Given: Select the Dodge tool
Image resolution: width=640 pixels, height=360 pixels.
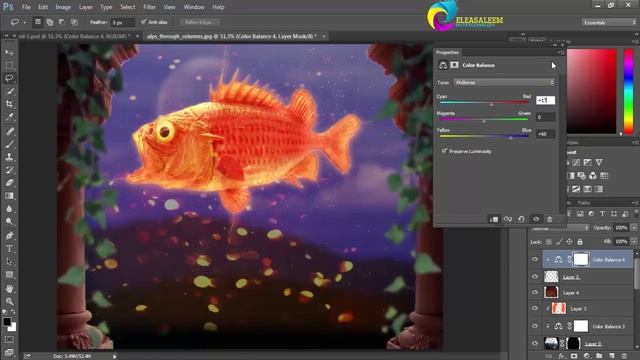Looking at the screenshot, I should (9, 222).
